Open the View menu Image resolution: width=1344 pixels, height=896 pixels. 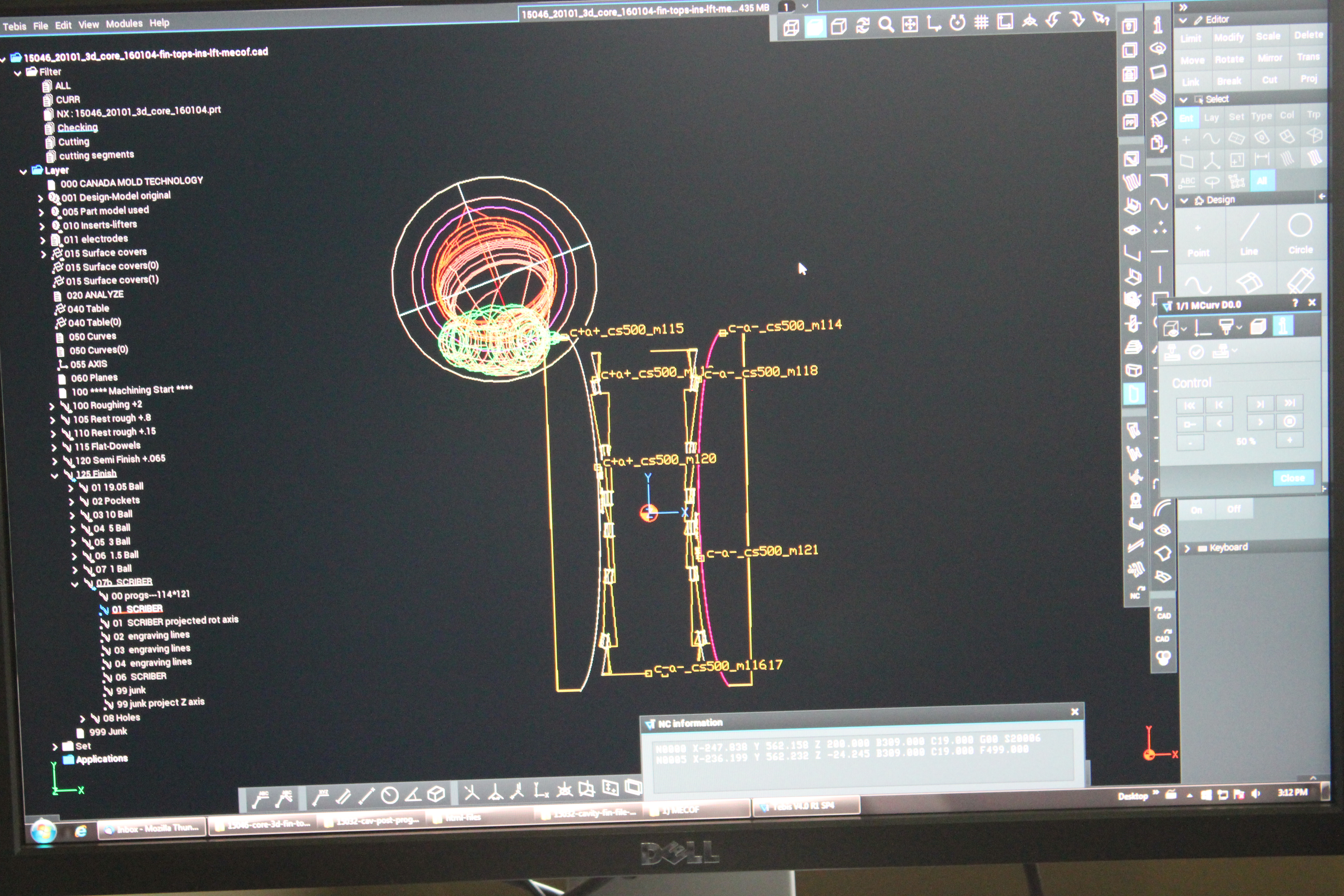pos(89,25)
